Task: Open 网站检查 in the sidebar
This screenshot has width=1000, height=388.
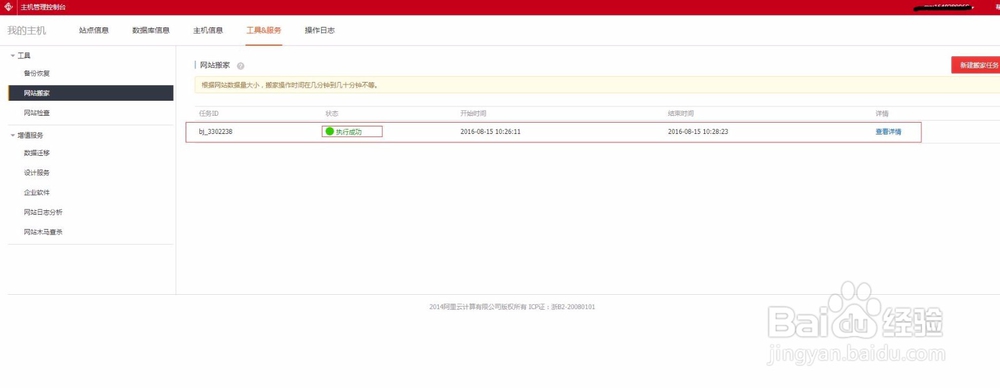Action: pyautogui.click(x=37, y=113)
